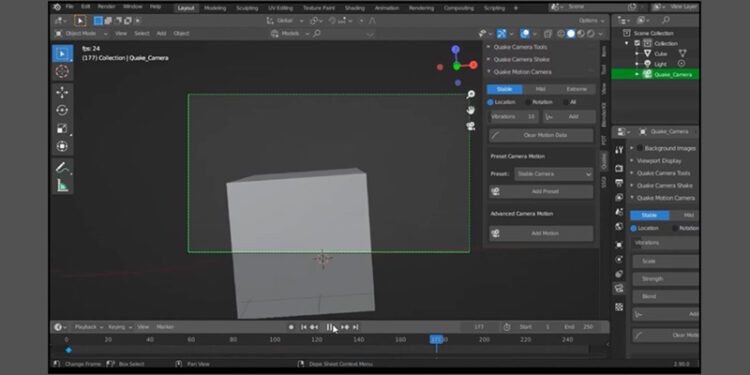Viewport: 750px width, 375px height.
Task: Open the Output properties tab icon
Action: (619, 183)
